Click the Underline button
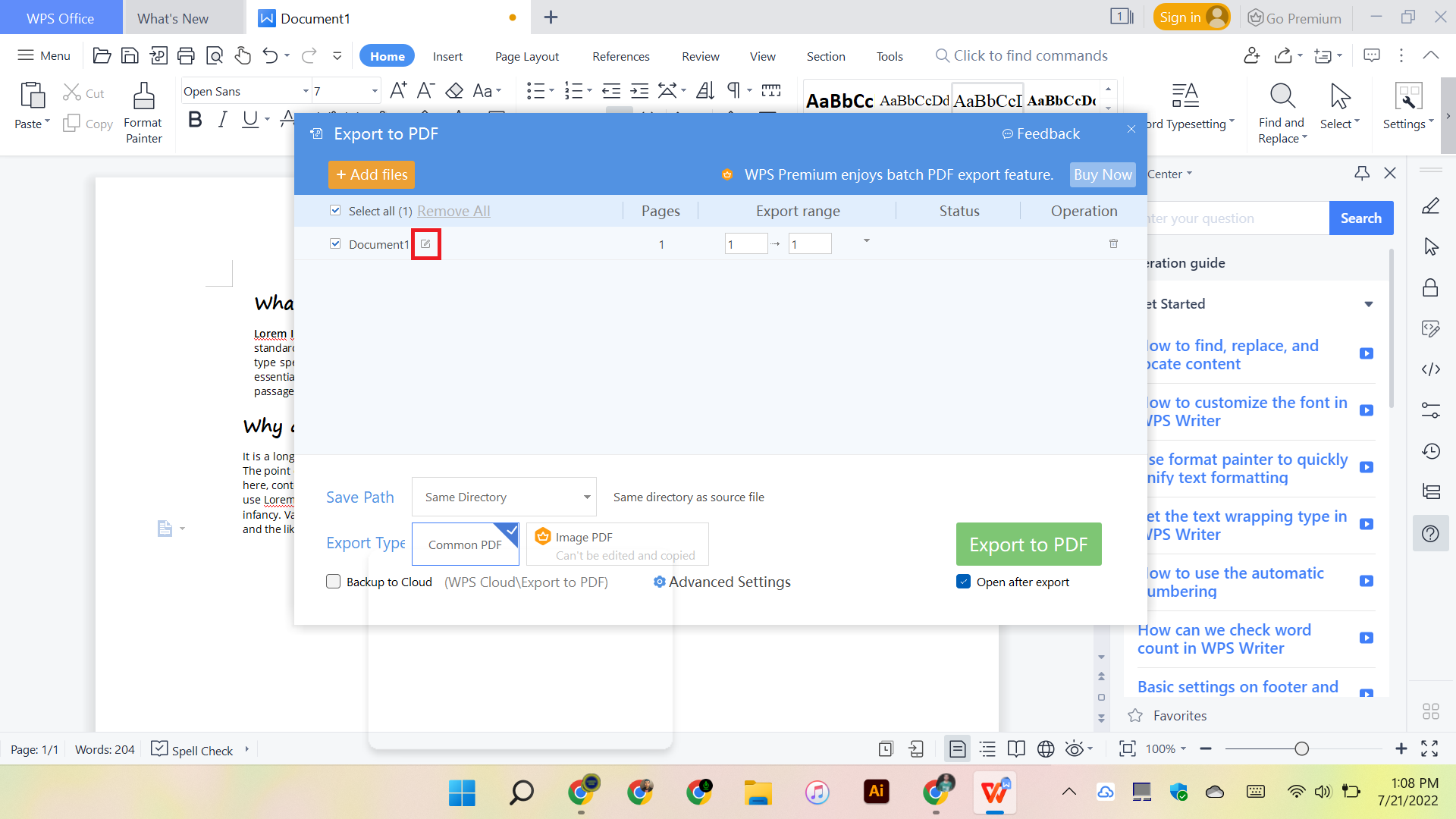 click(x=249, y=120)
